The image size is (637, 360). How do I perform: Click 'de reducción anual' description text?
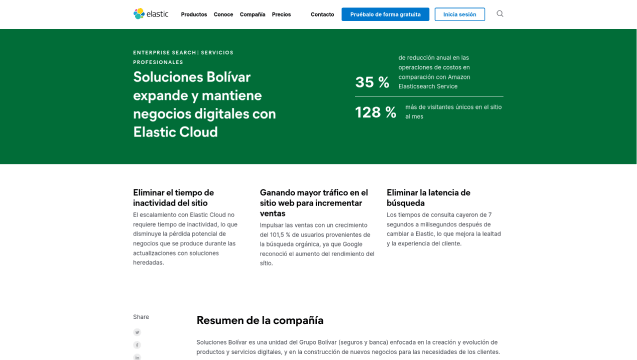tap(434, 72)
